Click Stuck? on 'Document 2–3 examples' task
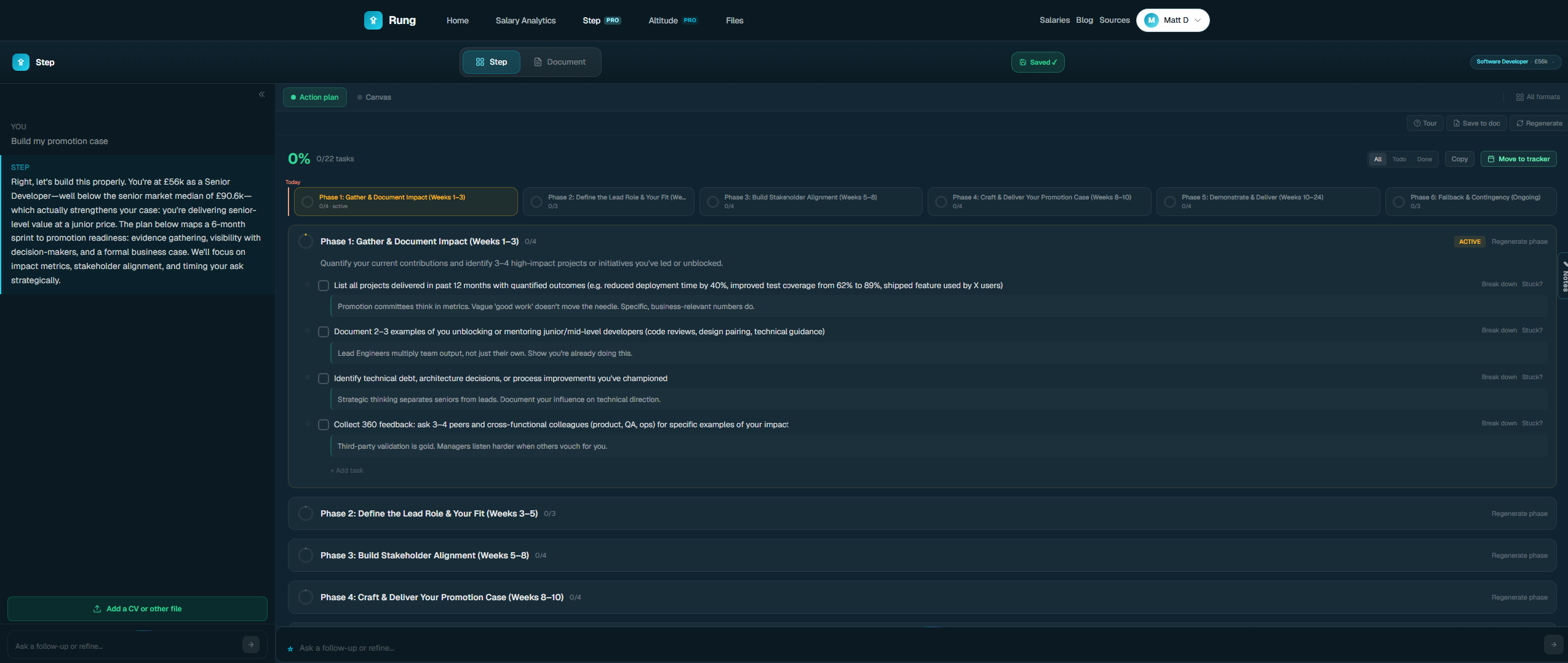This screenshot has width=1568, height=663. (1532, 331)
